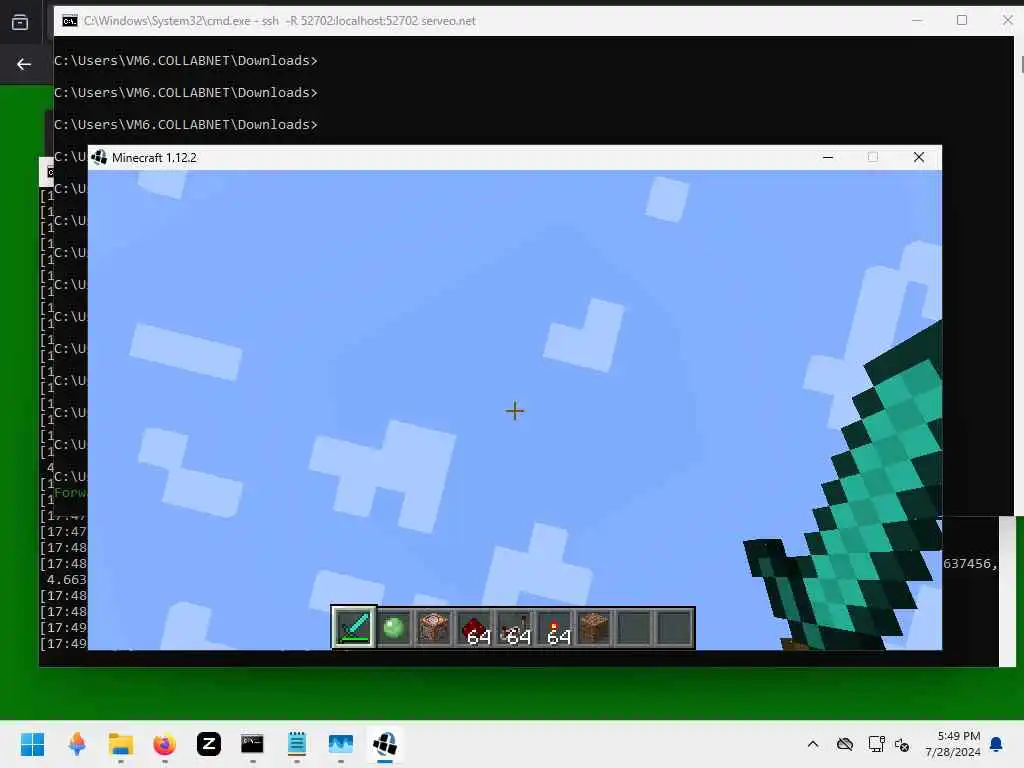
Task: Switch to the Minecraft taskbar icon
Action: click(x=385, y=744)
